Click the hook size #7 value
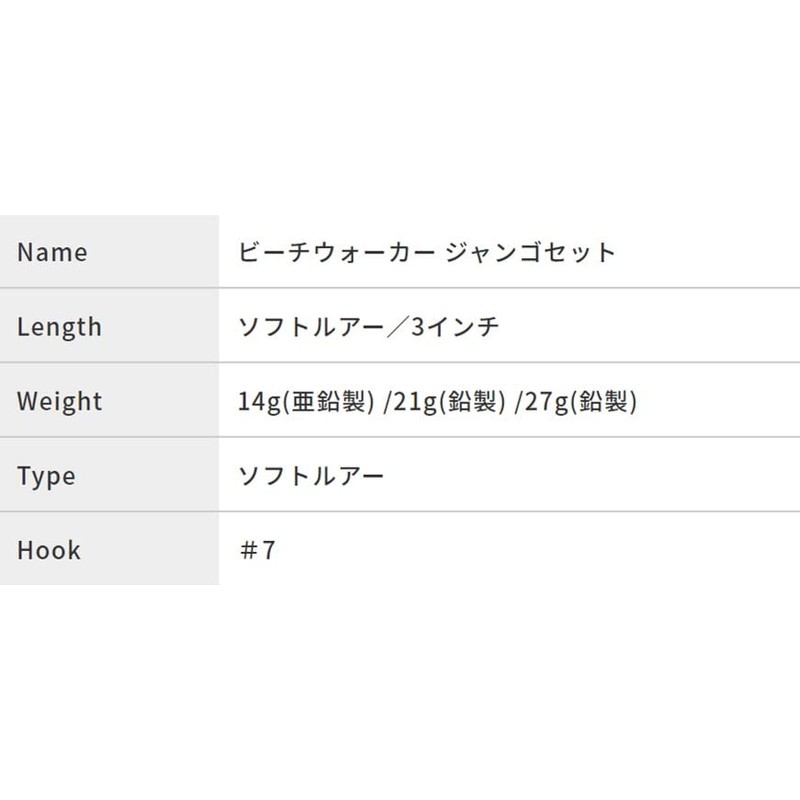Viewport: 800px width, 800px height. pos(258,550)
